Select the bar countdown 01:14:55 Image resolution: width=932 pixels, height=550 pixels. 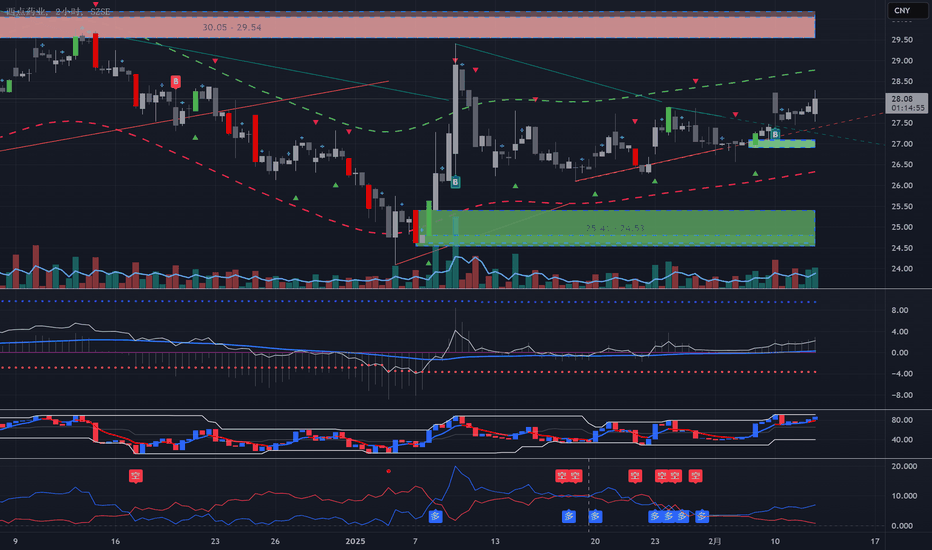click(908, 108)
